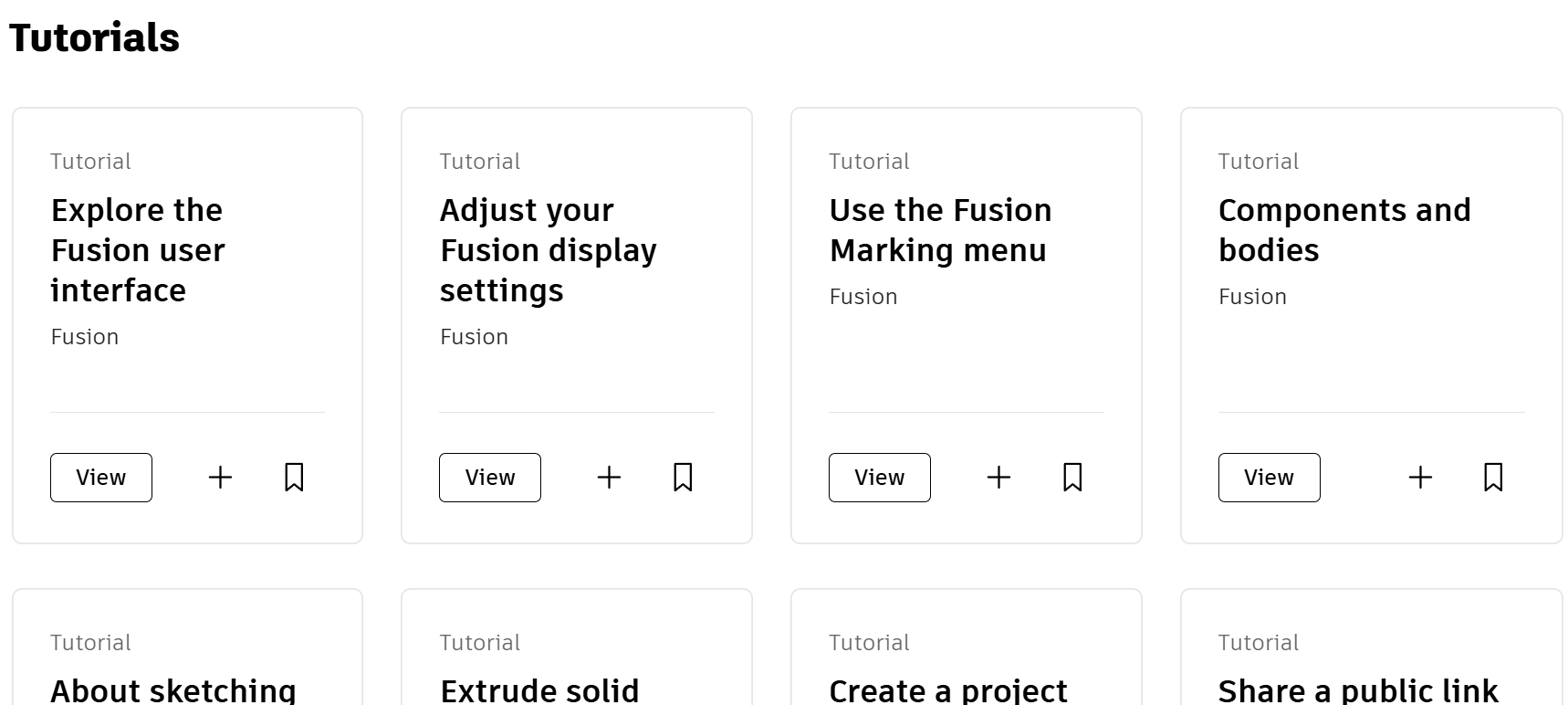This screenshot has width=1568, height=705.
Task: Click Tutorial label above Explore the Fusion user interface
Action: click(x=90, y=162)
